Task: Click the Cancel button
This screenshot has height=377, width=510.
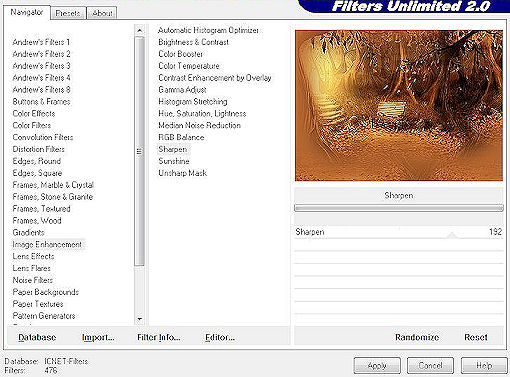Action: point(430,366)
